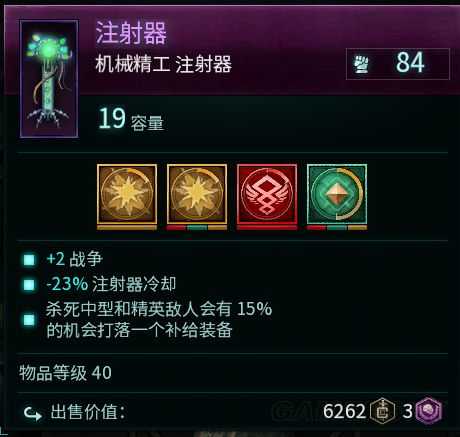The image size is (460, 437).
Task: Select the second golden starburst mod slot
Action: pos(197,194)
